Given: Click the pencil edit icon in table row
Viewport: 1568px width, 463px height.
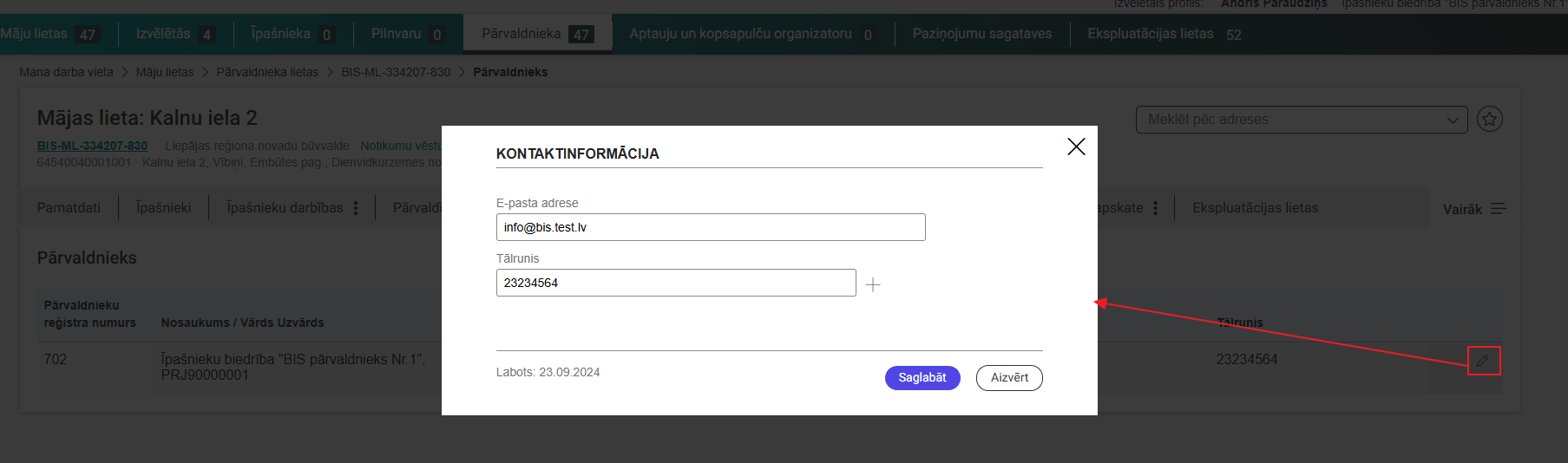Looking at the screenshot, I should tap(1483, 361).
